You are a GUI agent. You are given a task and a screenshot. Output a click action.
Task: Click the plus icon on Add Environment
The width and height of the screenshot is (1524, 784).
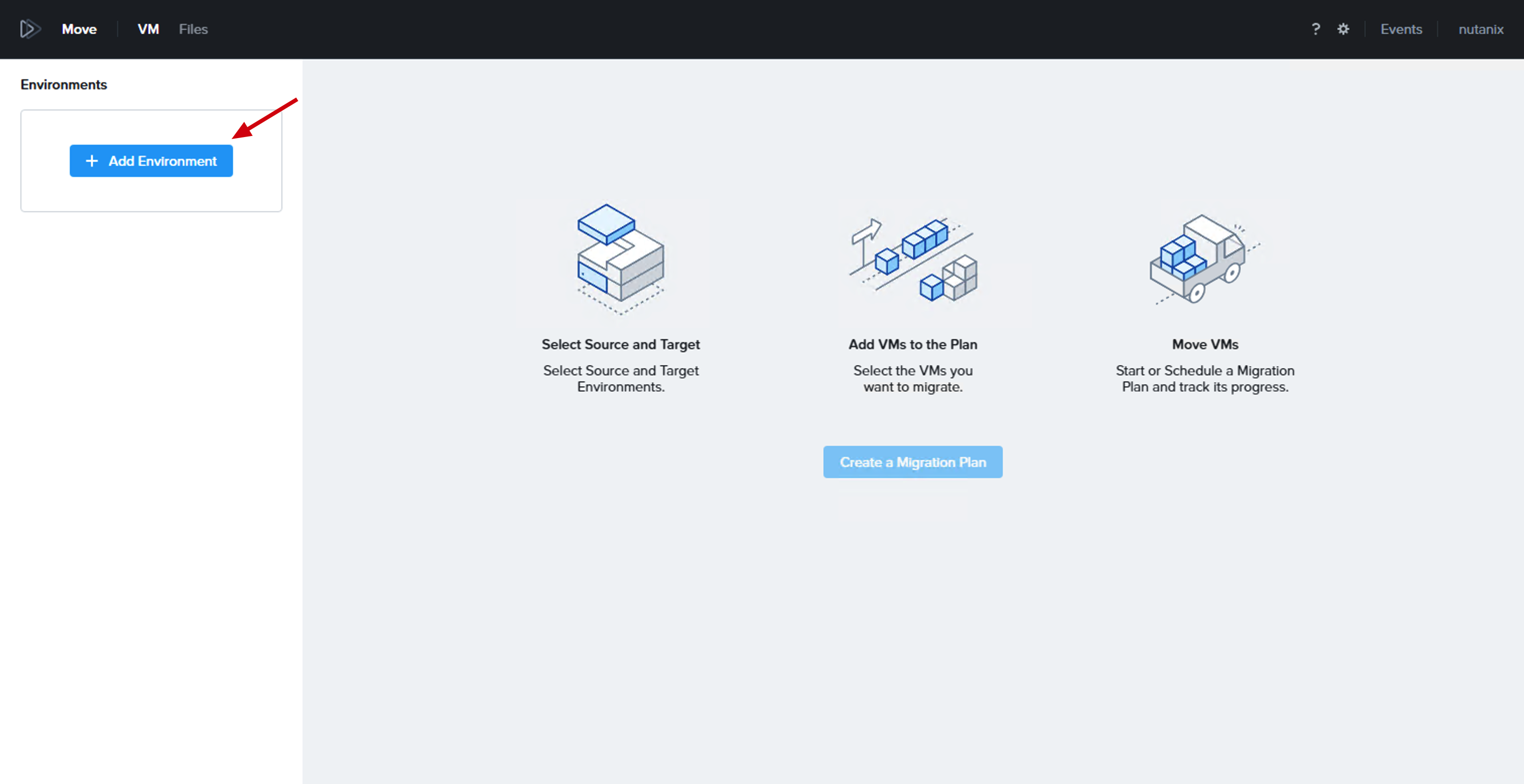(92, 161)
